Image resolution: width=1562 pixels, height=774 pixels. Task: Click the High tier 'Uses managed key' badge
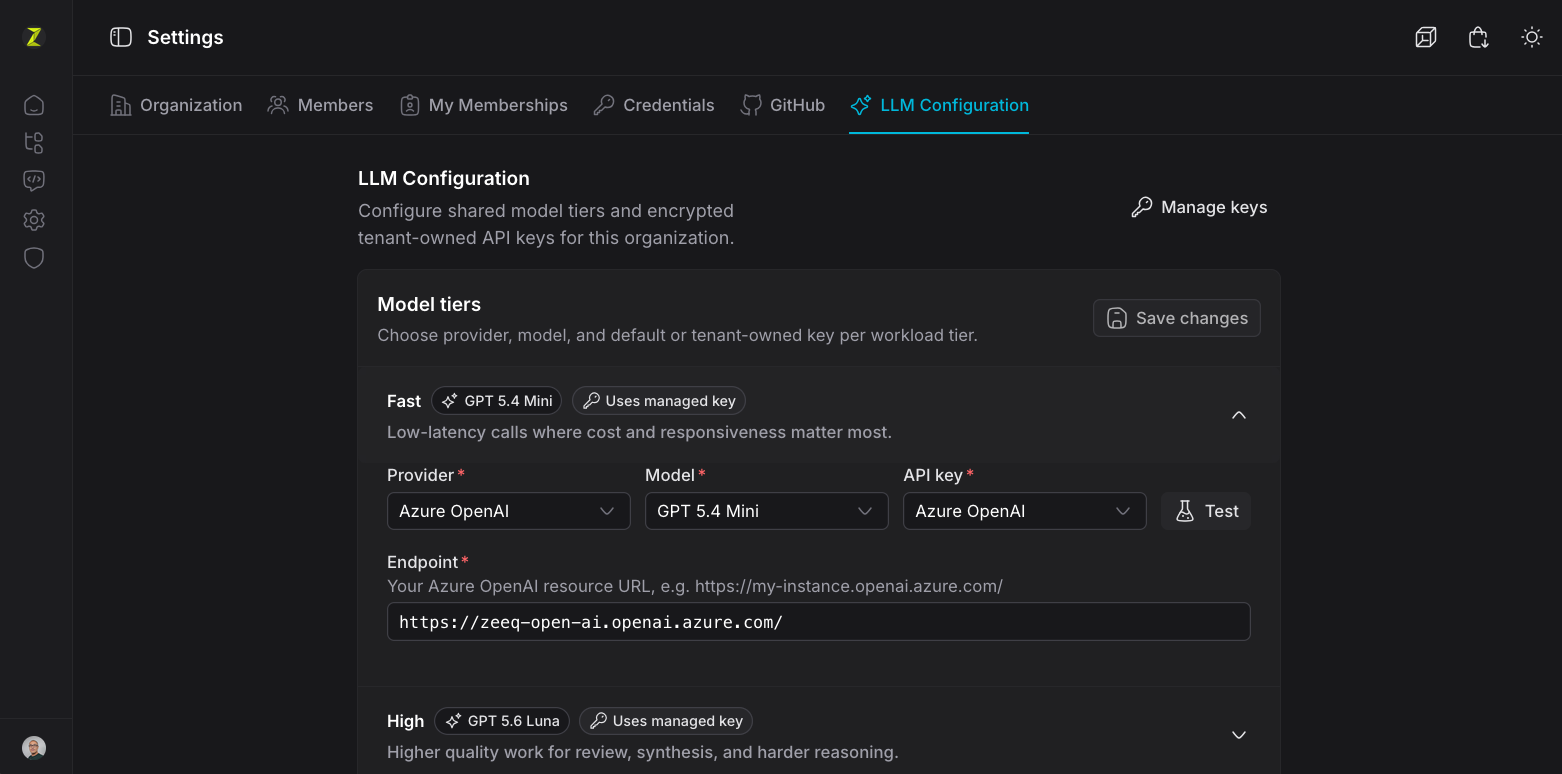coord(666,721)
